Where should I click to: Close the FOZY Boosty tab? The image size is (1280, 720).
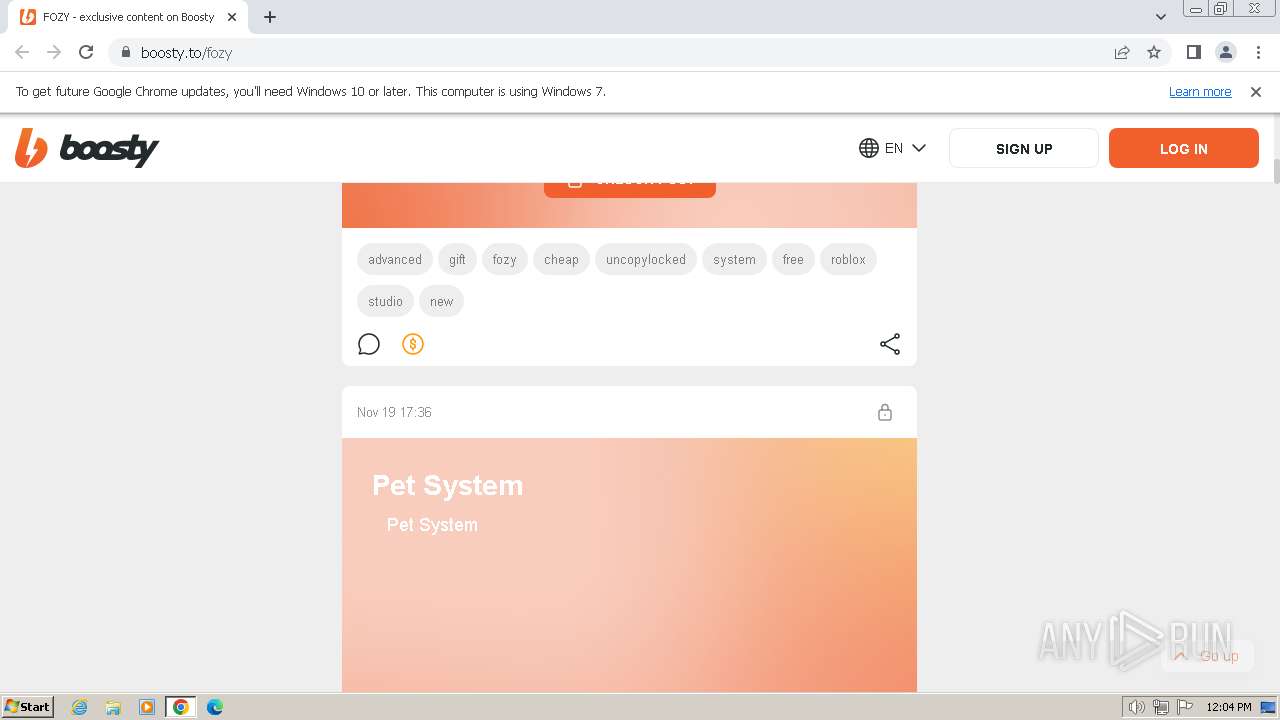(x=233, y=17)
